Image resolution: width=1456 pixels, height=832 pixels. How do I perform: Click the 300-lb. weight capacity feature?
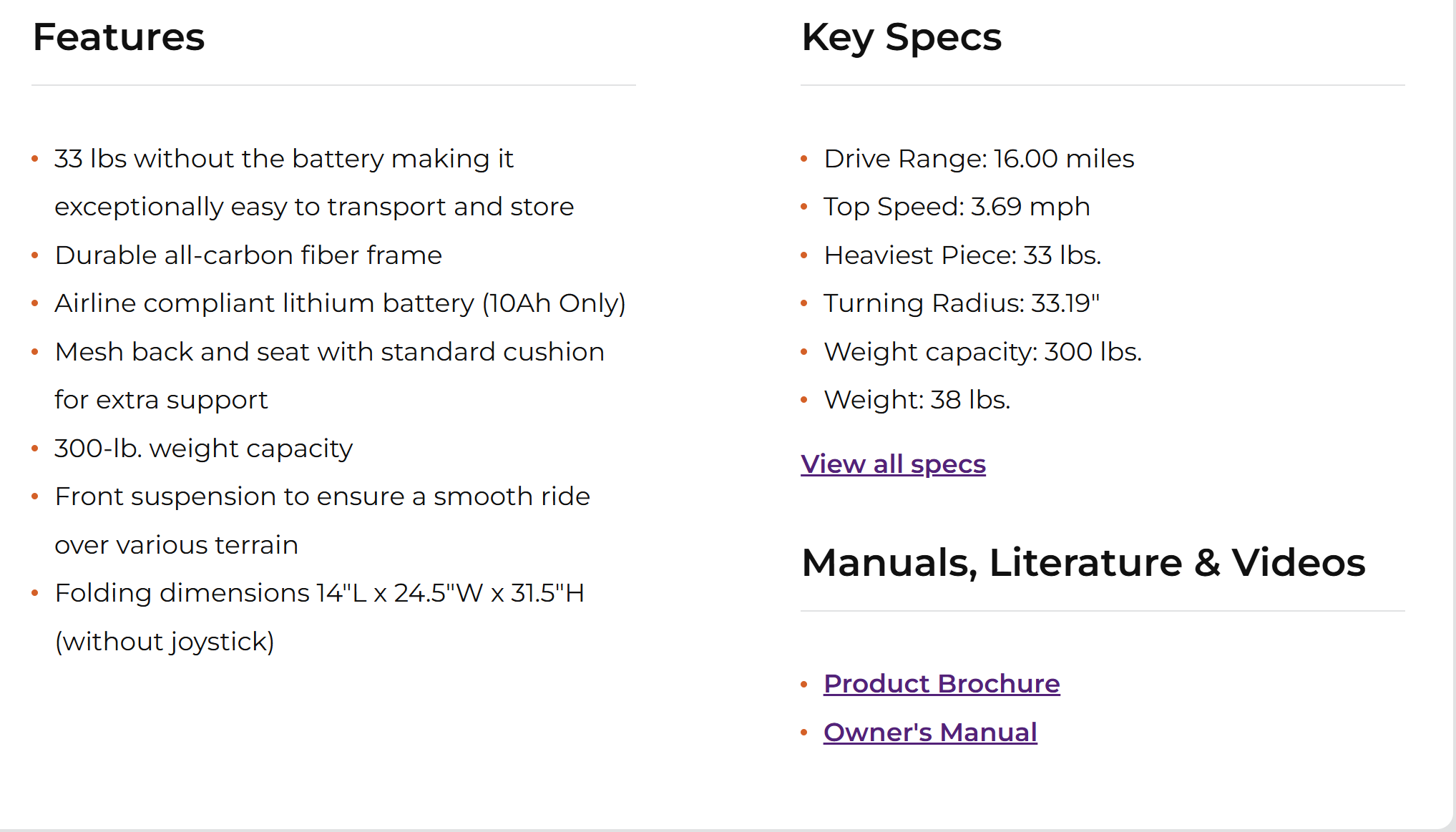click(x=203, y=449)
